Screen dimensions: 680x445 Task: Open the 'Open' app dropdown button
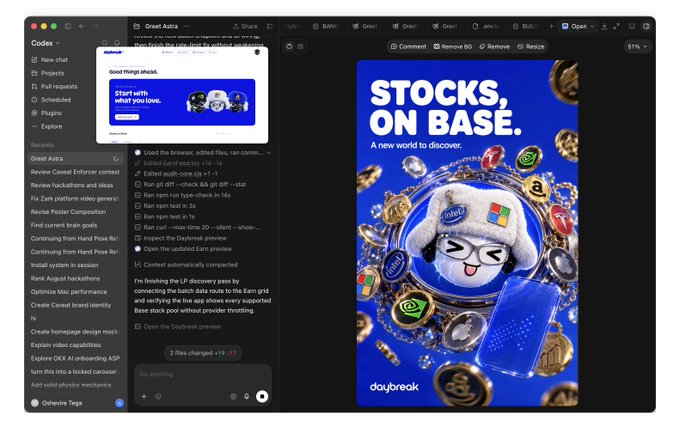(579, 26)
